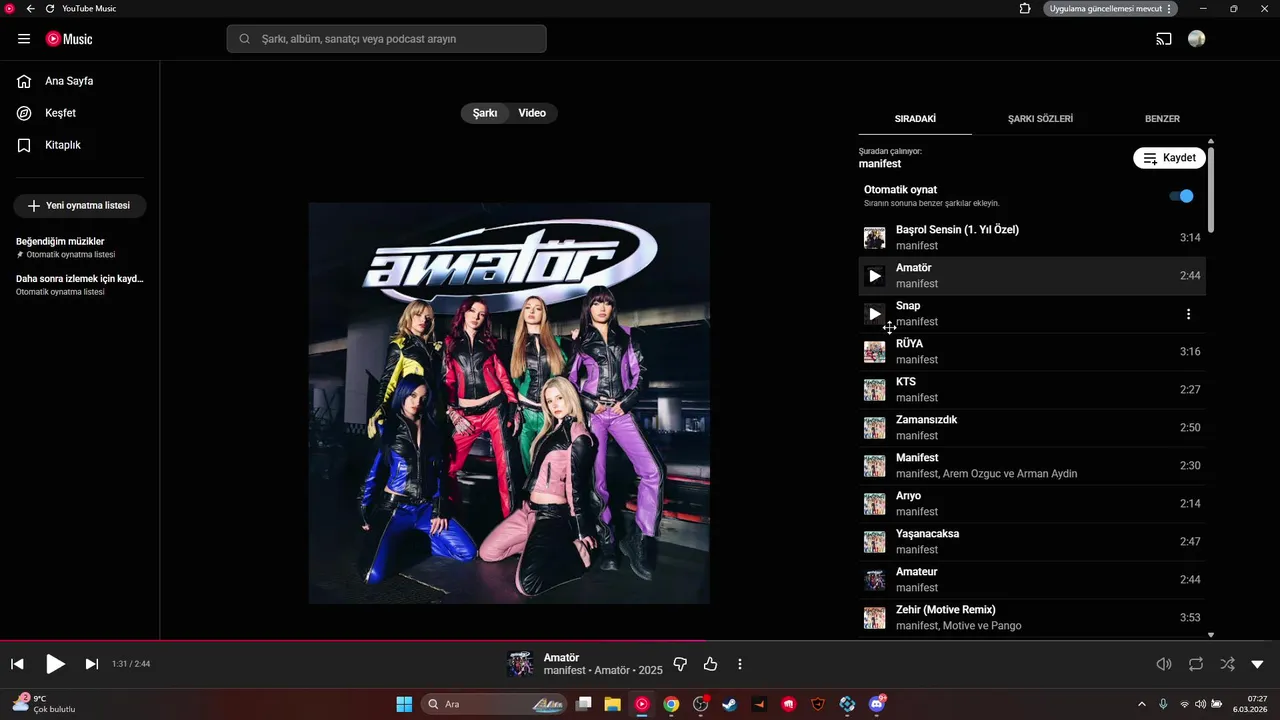Select Amateur in the queue

(1032, 580)
